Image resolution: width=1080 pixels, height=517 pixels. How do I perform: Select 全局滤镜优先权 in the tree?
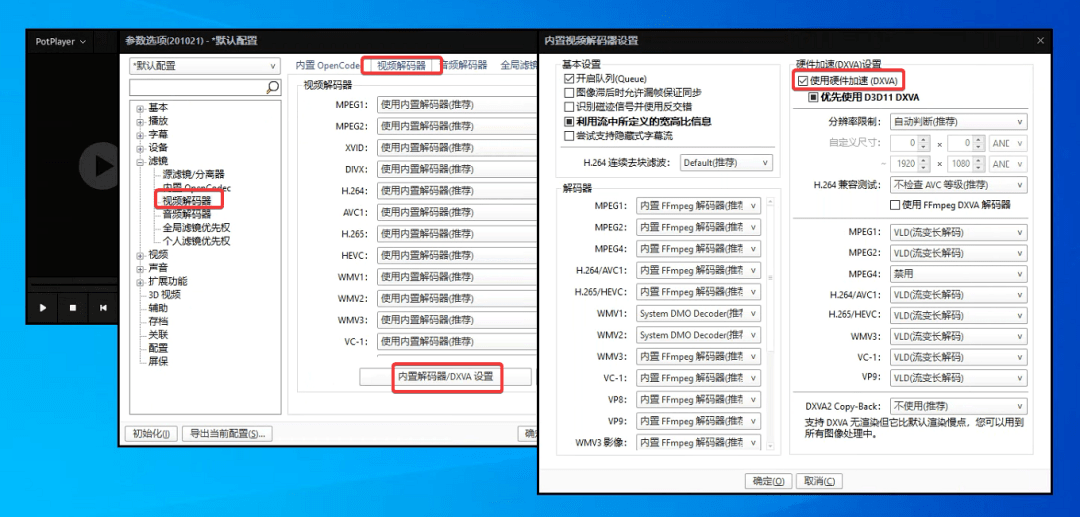click(196, 228)
